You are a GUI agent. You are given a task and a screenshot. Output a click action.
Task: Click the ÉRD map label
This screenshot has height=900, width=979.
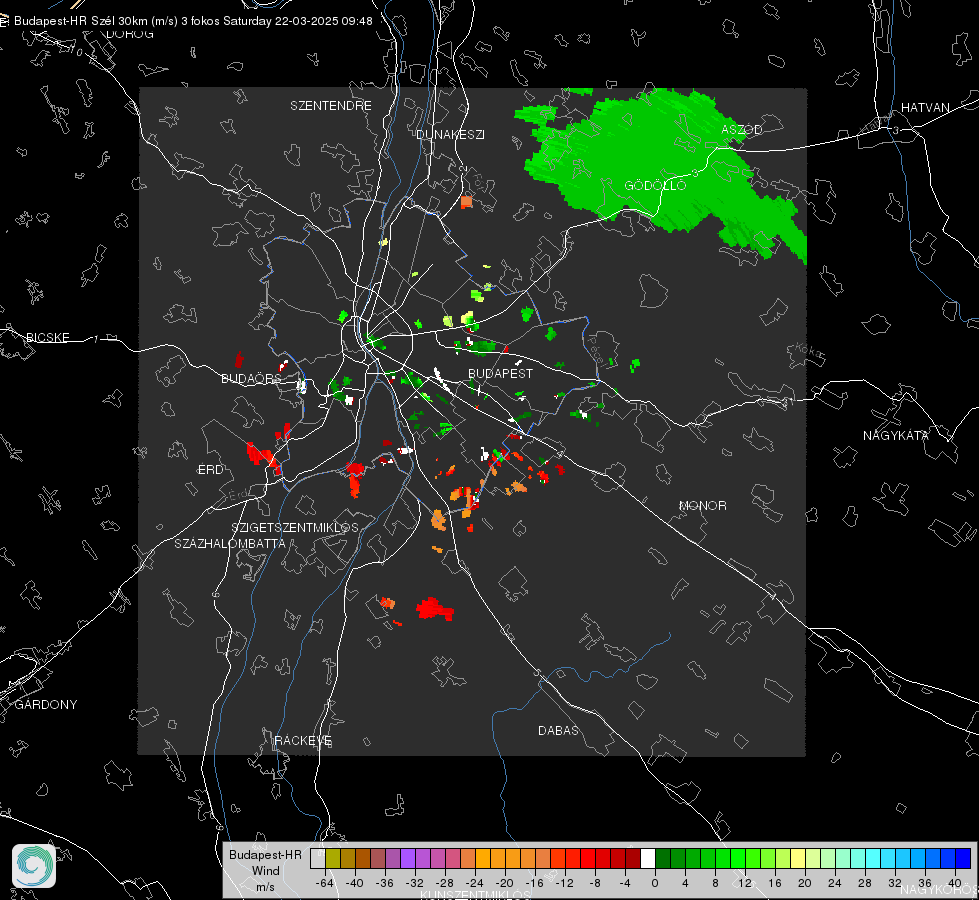(210, 470)
